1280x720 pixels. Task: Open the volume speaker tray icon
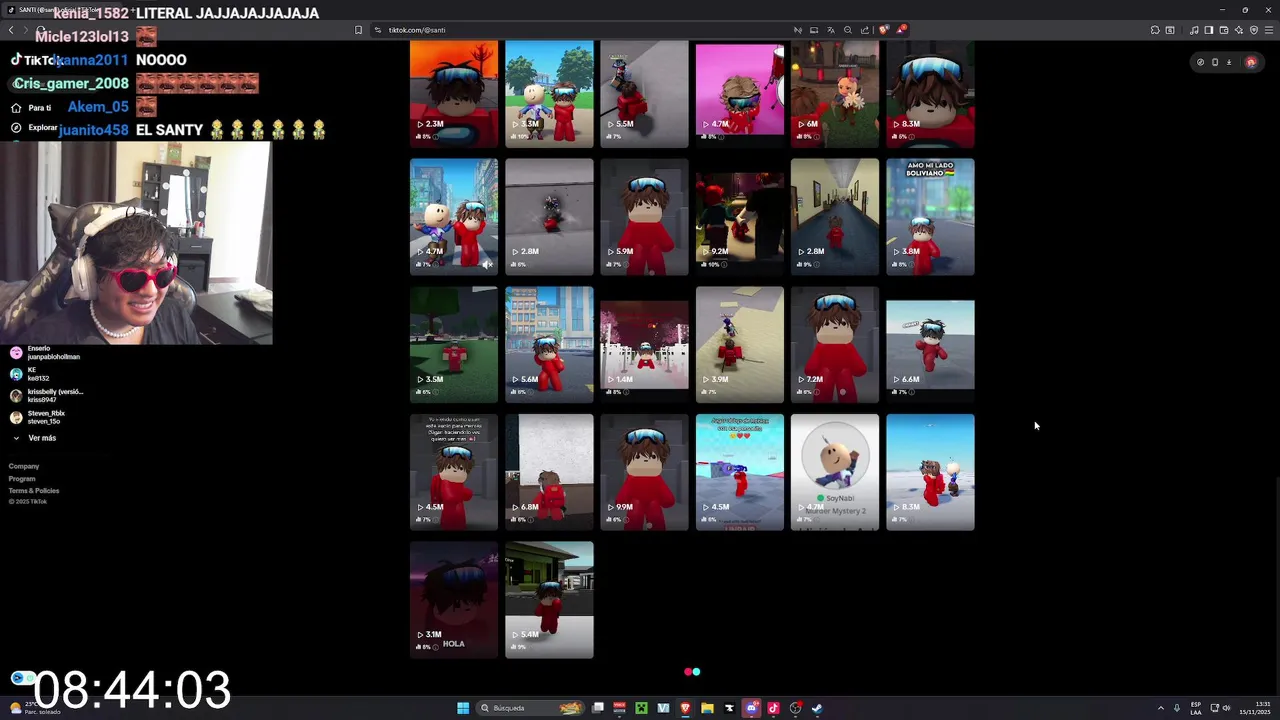point(1227,708)
